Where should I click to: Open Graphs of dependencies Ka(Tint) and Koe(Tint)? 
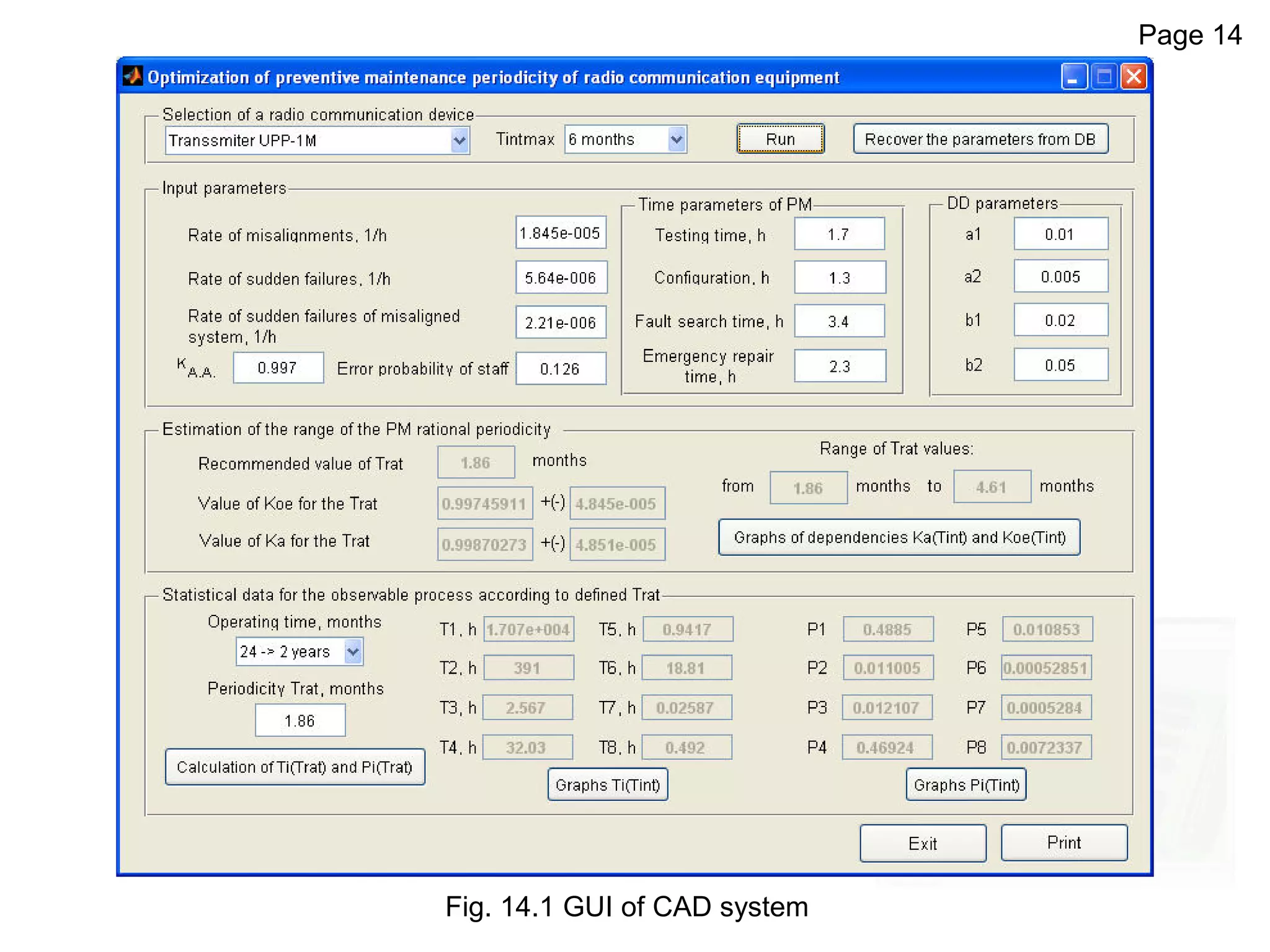tap(899, 537)
